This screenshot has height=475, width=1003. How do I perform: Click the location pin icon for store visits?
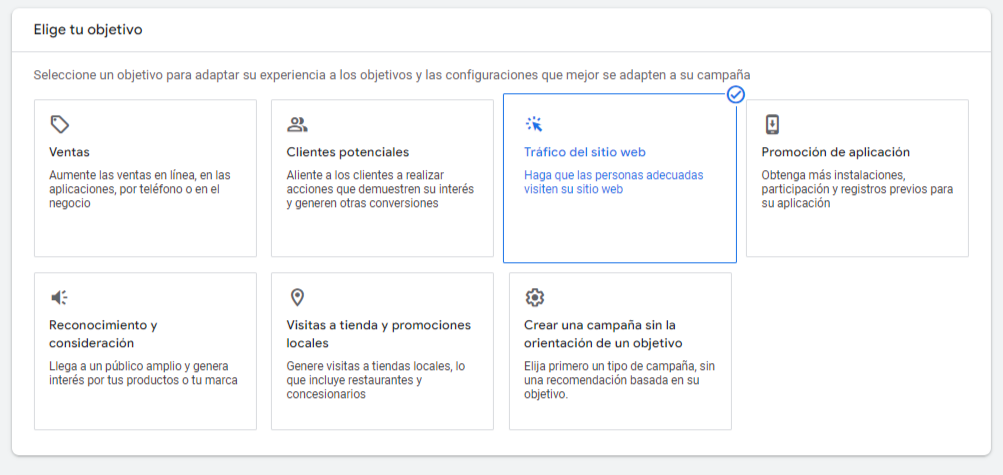[x=297, y=297]
